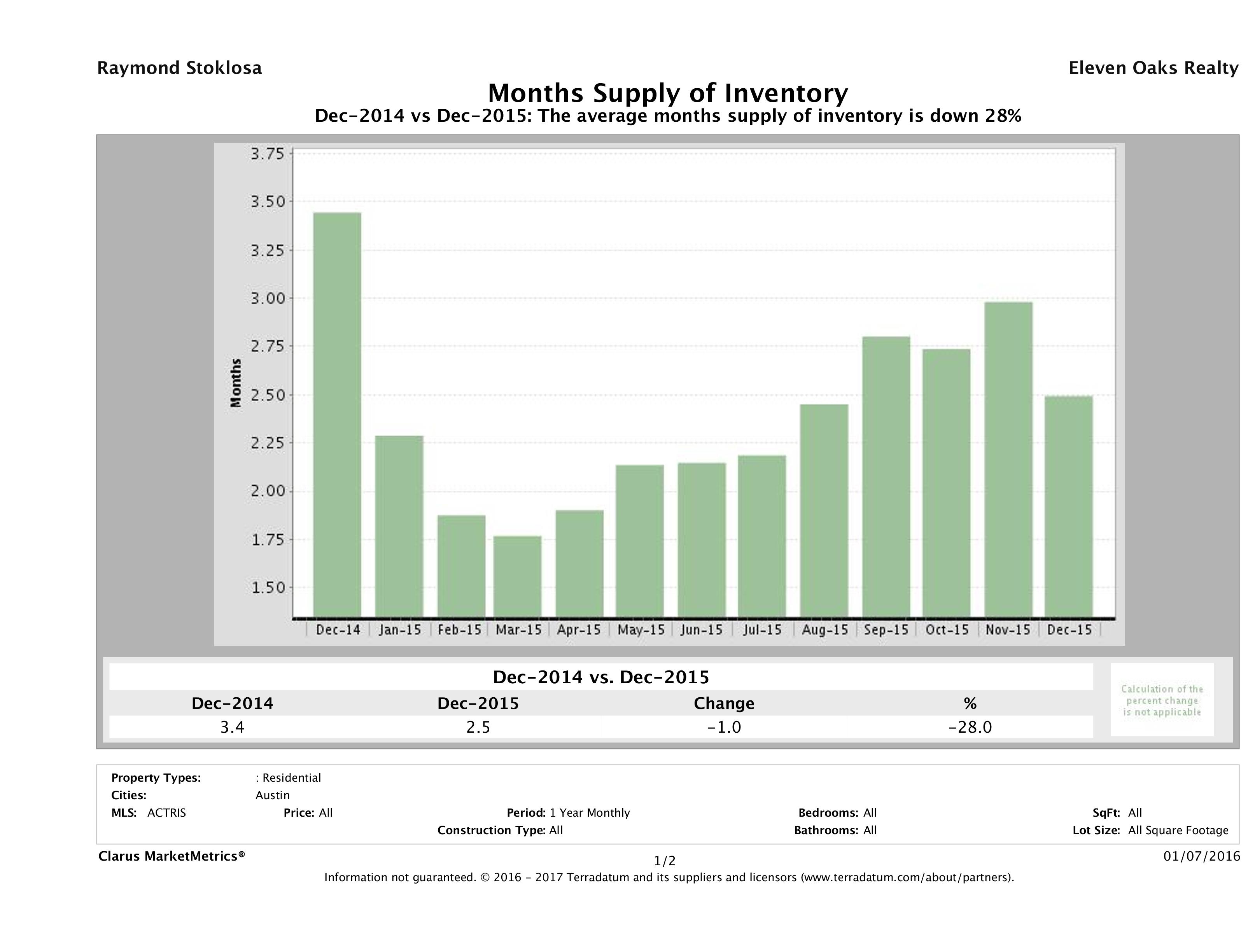Click the percent change note box
1255x952 pixels.
(x=1161, y=700)
